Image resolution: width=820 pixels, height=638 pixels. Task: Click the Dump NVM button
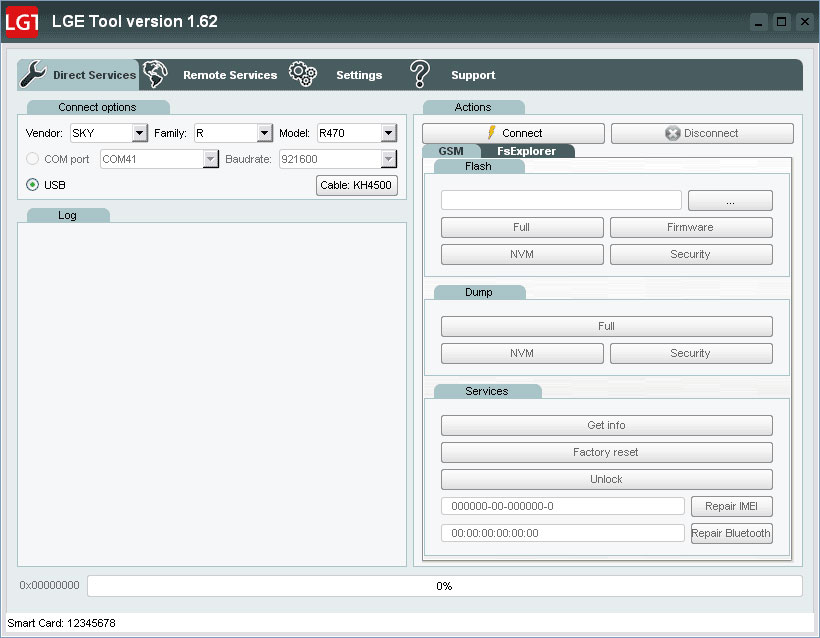(522, 354)
